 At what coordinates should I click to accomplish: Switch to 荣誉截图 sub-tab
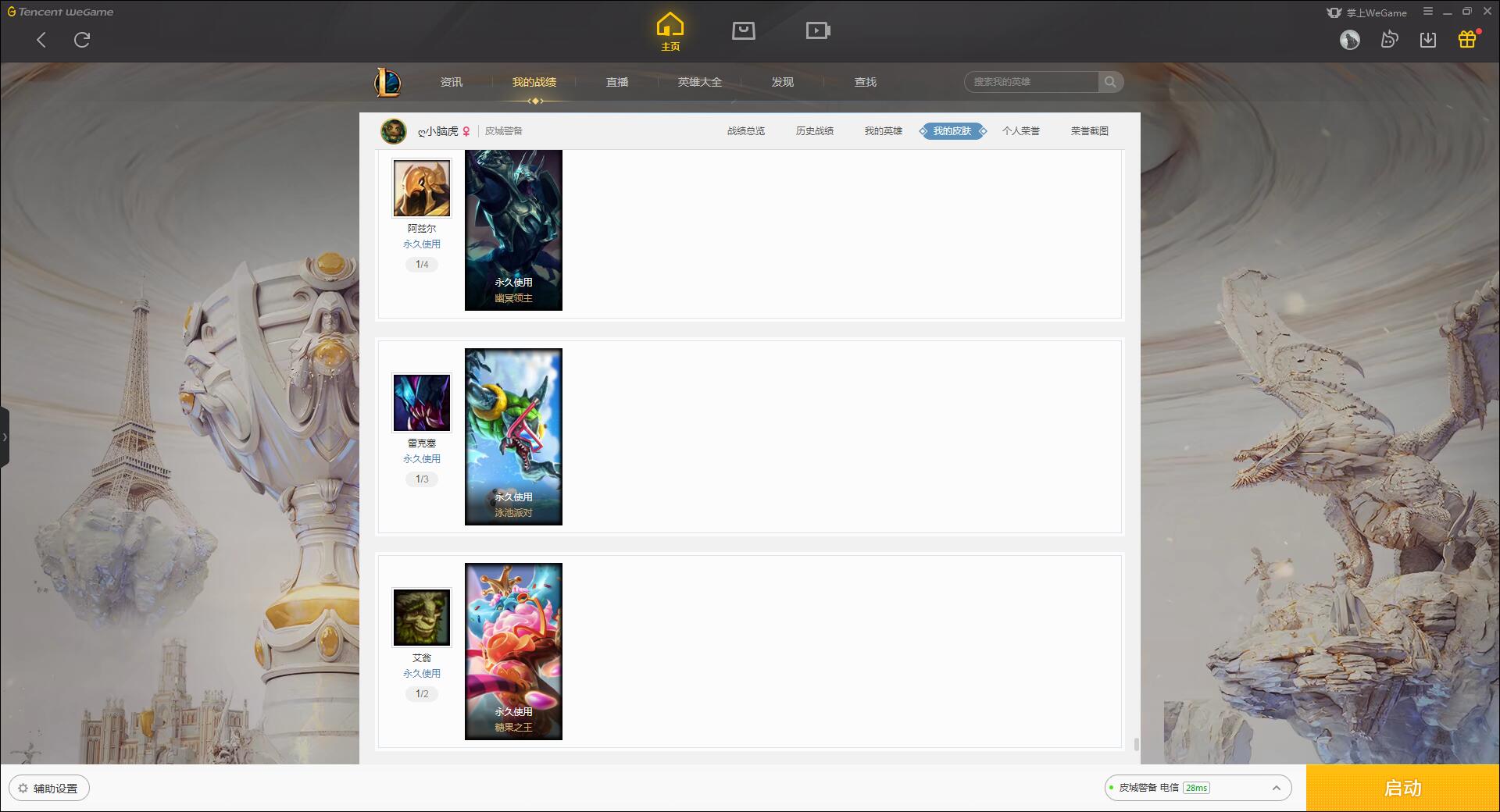1090,131
